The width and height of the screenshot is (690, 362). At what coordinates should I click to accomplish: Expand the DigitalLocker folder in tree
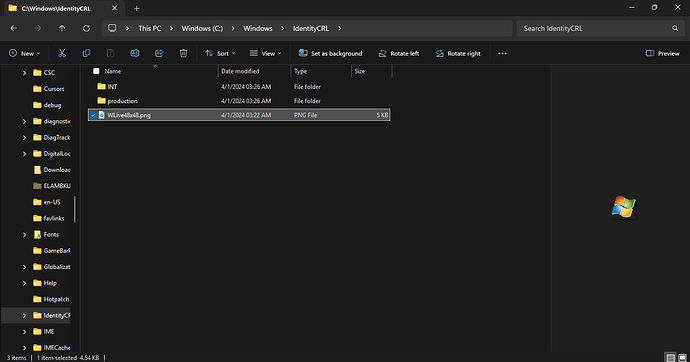(24, 154)
